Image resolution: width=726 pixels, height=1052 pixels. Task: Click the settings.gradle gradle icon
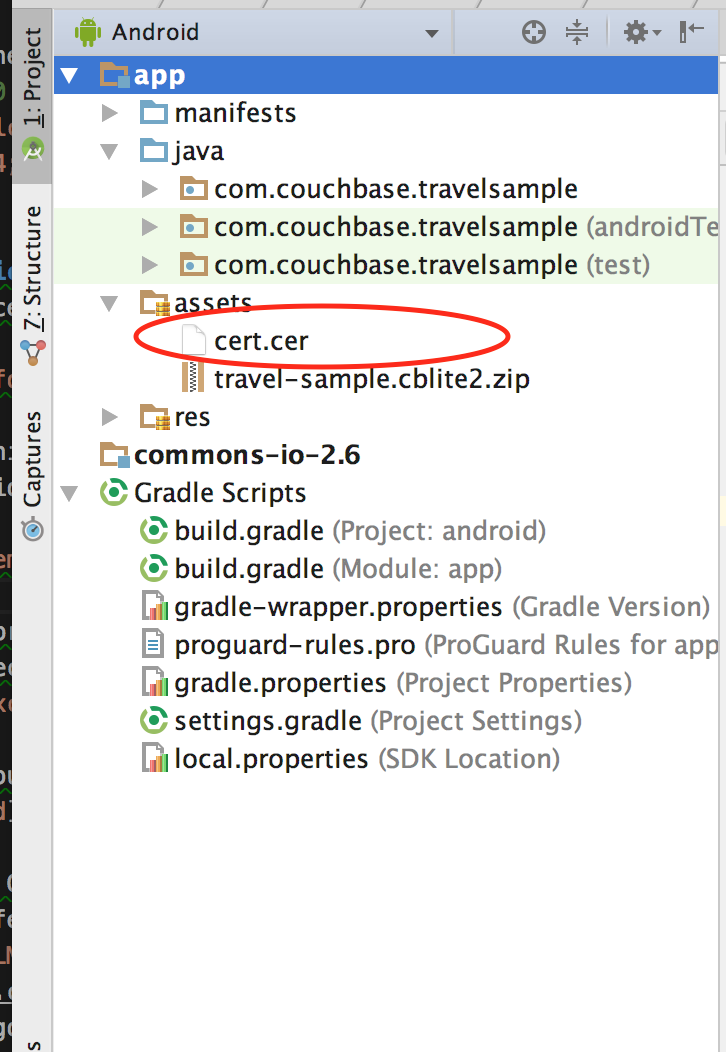154,721
